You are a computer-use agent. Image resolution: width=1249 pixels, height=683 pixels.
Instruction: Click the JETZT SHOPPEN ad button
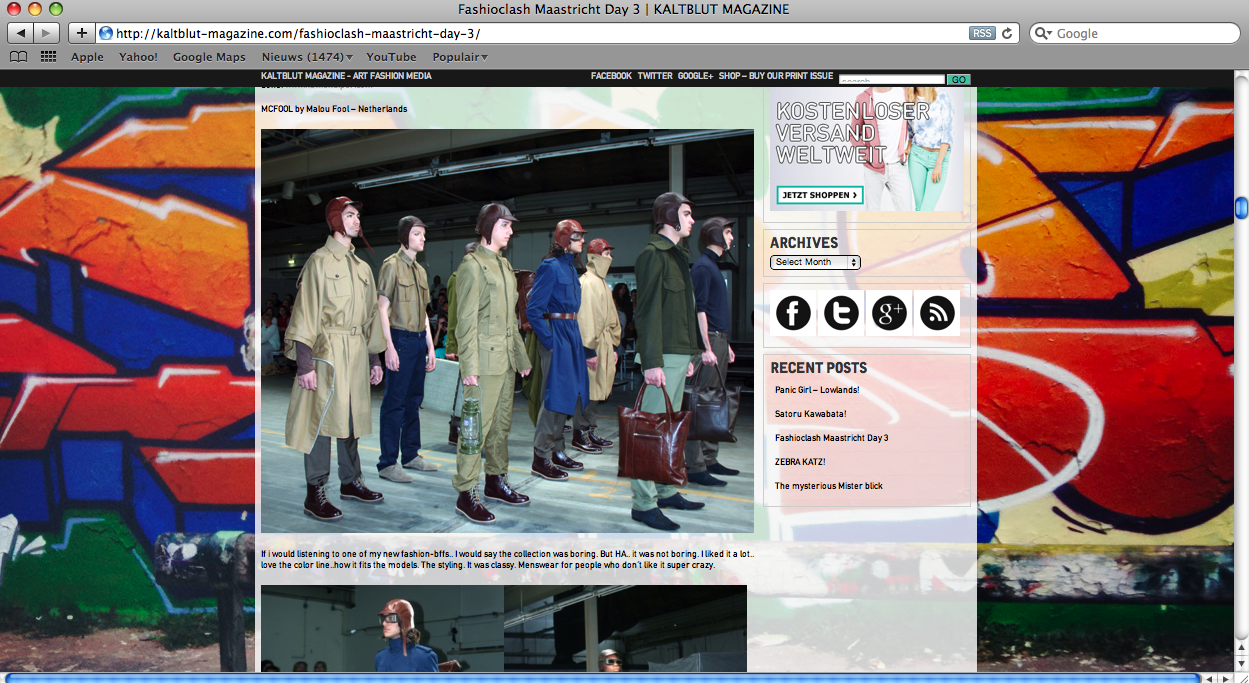[x=819, y=195]
